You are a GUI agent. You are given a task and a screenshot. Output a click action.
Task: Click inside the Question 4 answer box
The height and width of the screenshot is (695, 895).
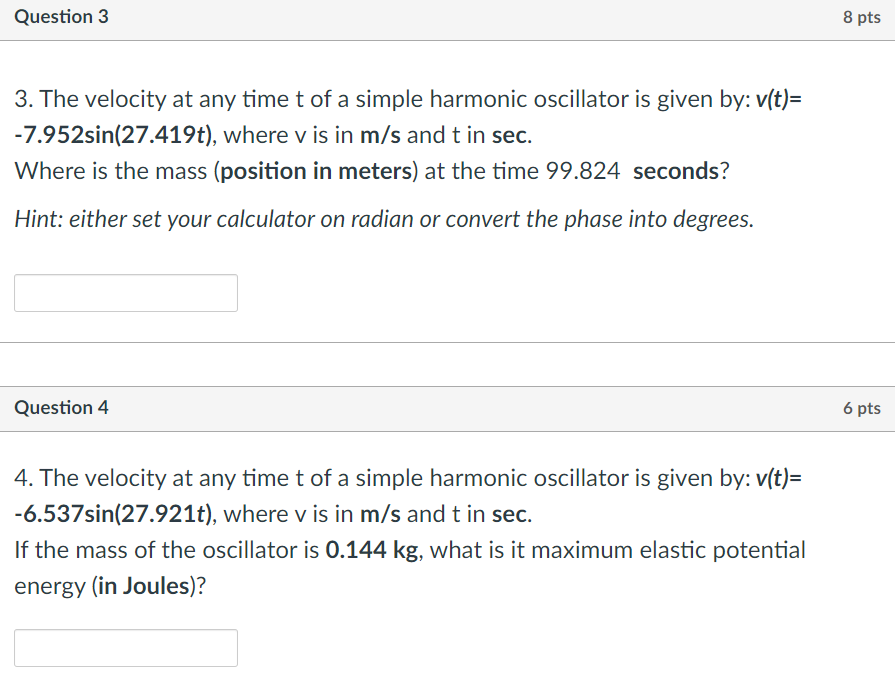tap(125, 647)
